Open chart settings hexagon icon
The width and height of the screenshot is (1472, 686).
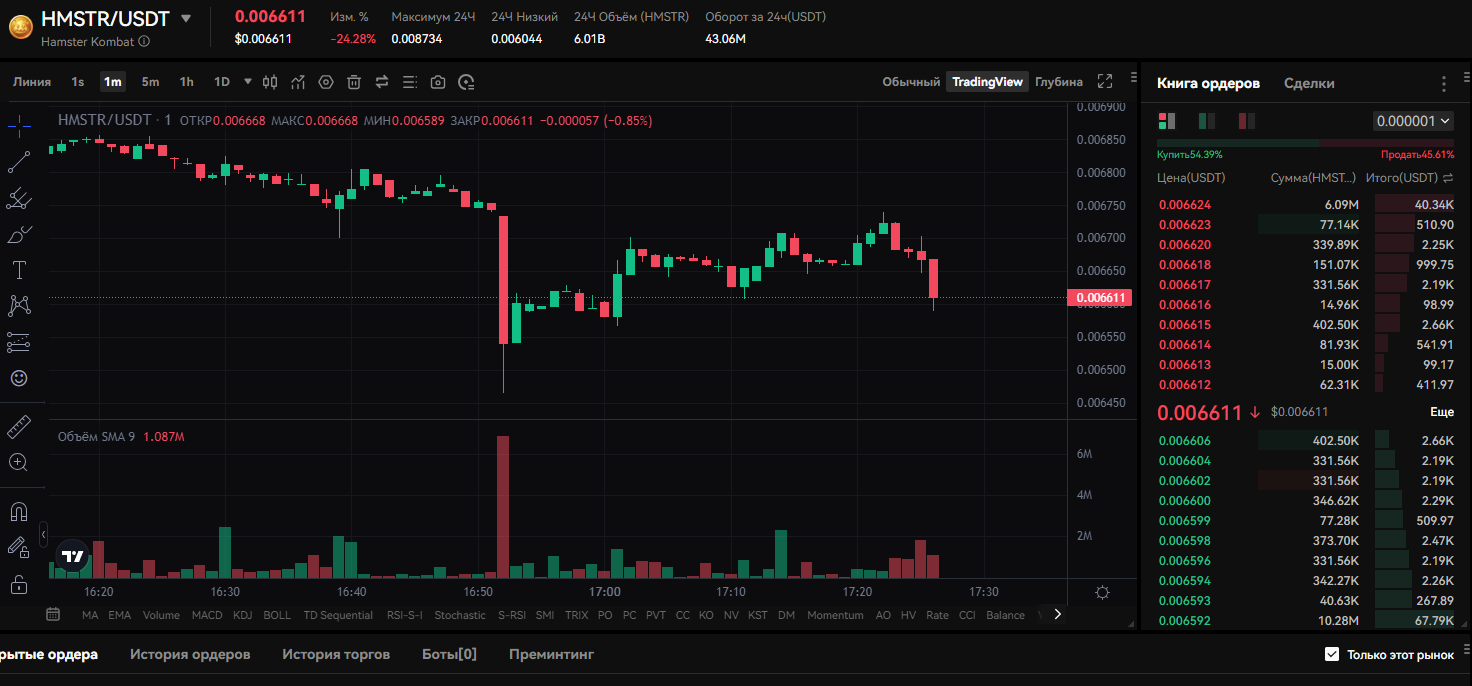(326, 82)
